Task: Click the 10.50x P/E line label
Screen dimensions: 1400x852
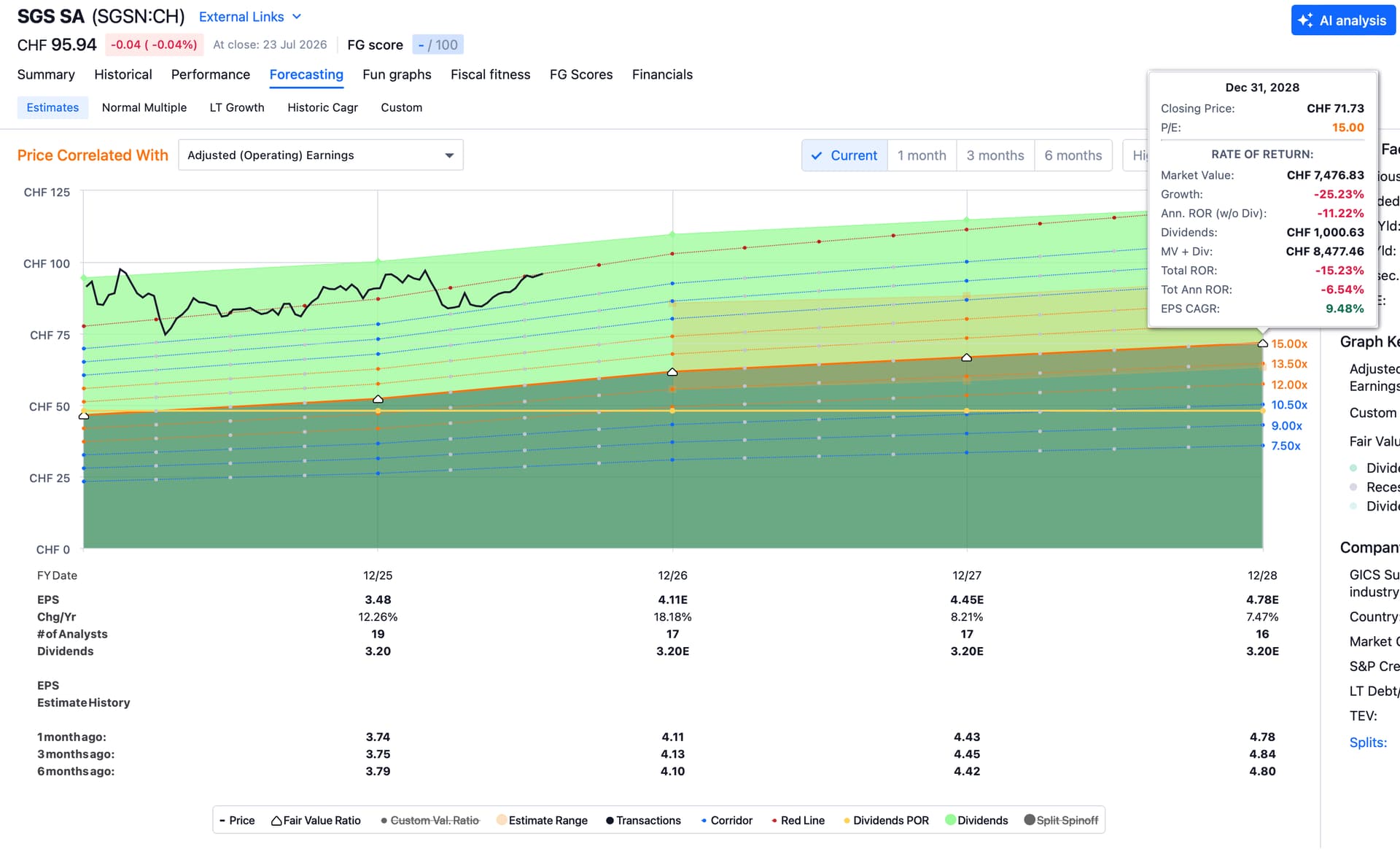Action: click(1289, 405)
